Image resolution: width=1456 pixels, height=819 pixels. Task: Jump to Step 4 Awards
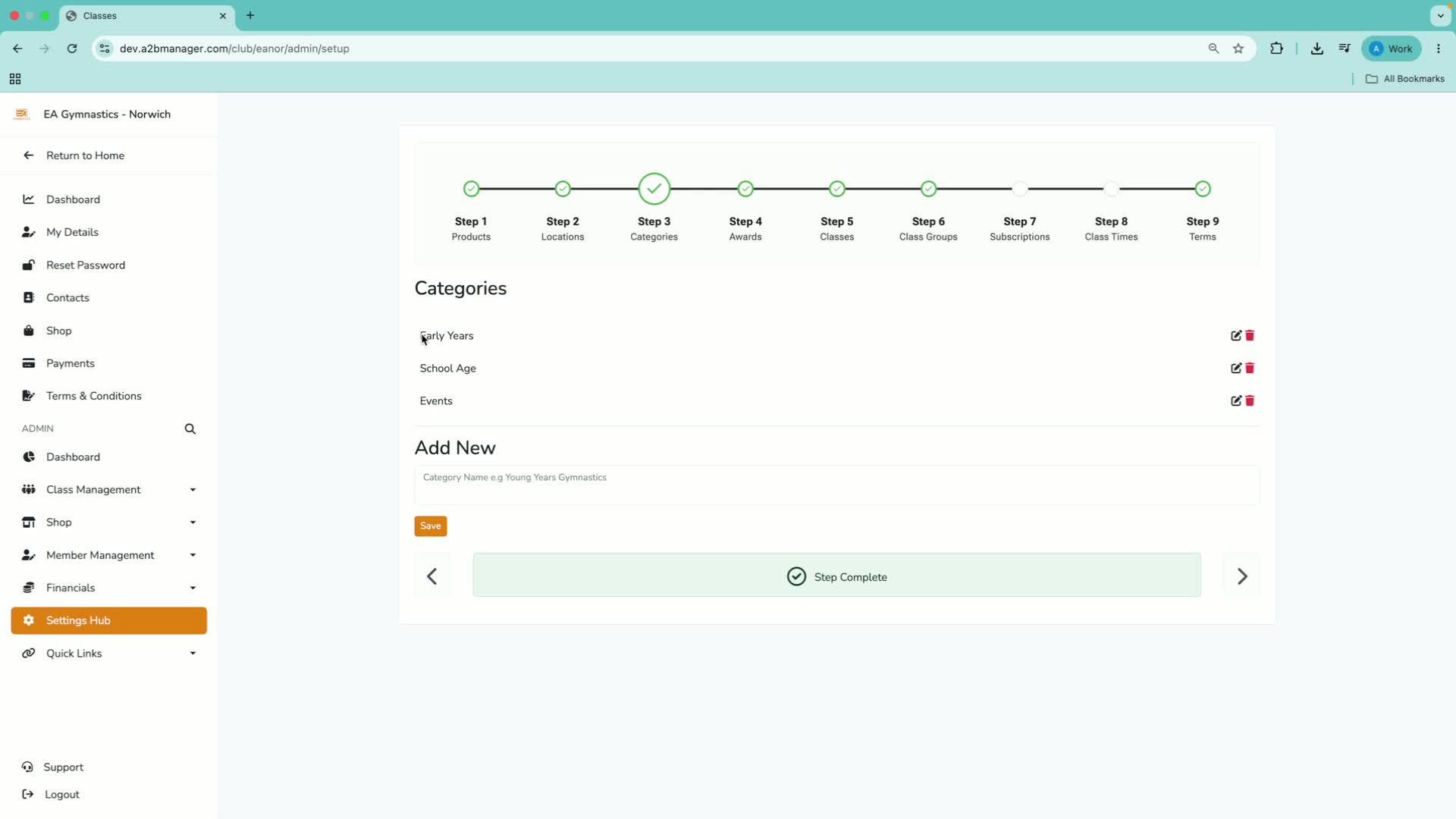coord(745,189)
